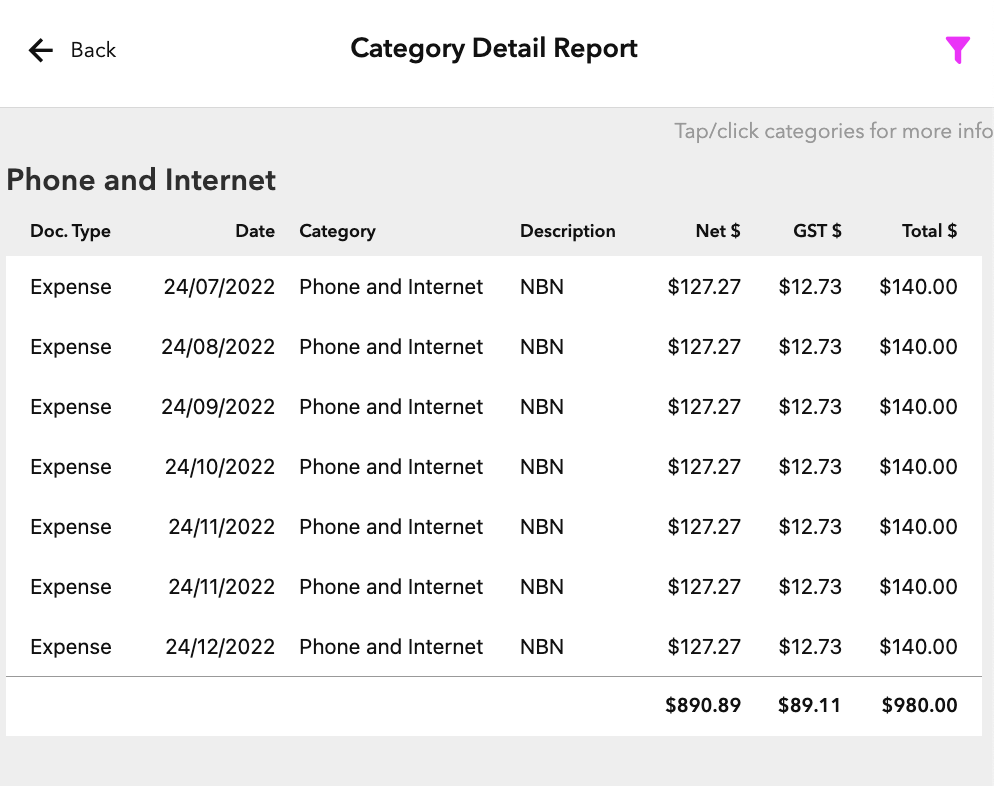Click the Net $ column header

(717, 231)
